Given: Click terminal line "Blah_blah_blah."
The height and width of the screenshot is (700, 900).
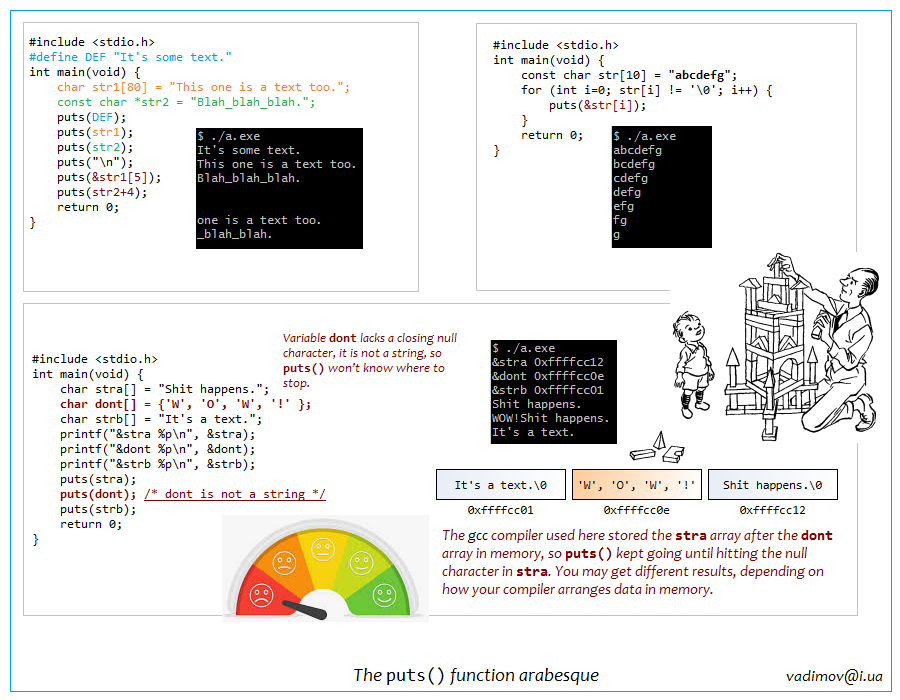Looking at the screenshot, I should [x=249, y=178].
